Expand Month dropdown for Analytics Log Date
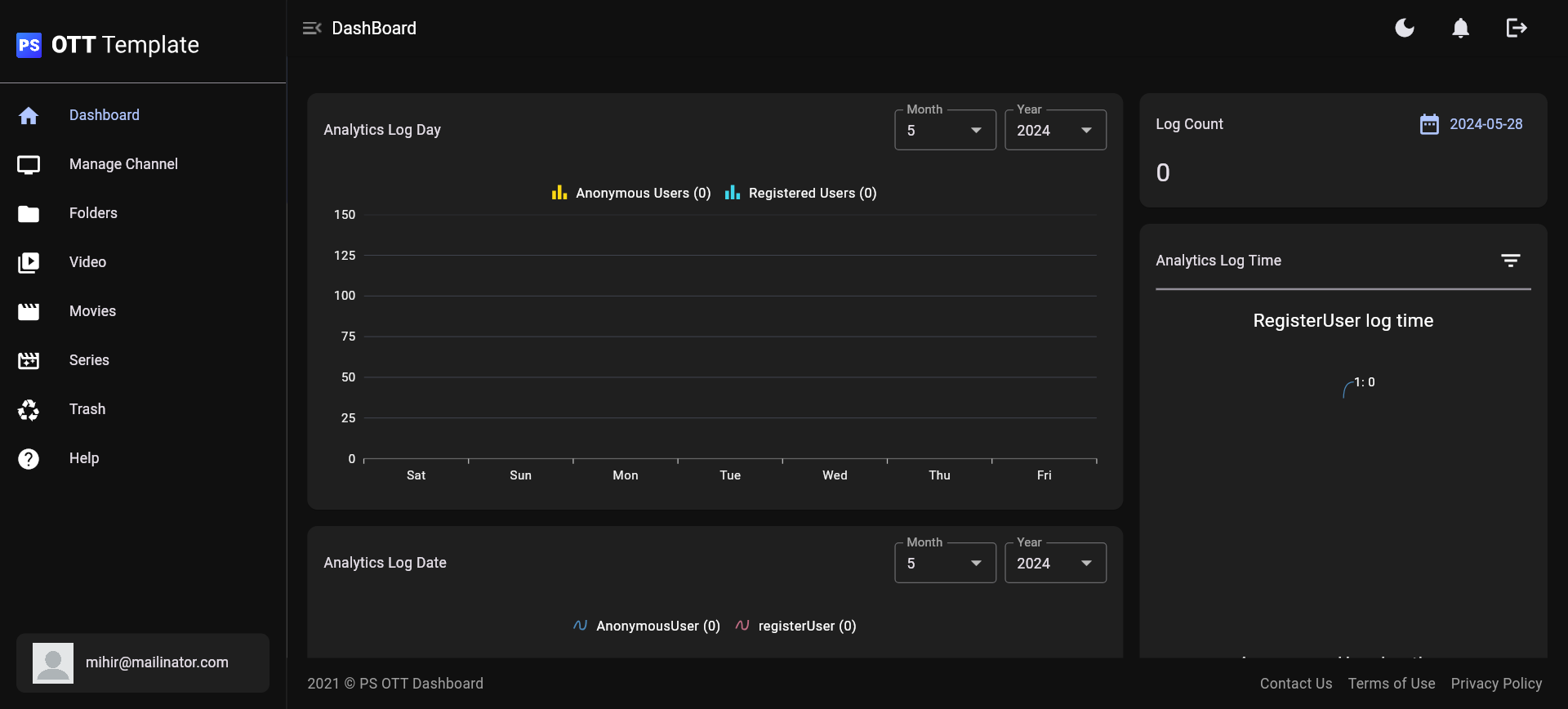This screenshot has height=709, width=1568. click(945, 564)
